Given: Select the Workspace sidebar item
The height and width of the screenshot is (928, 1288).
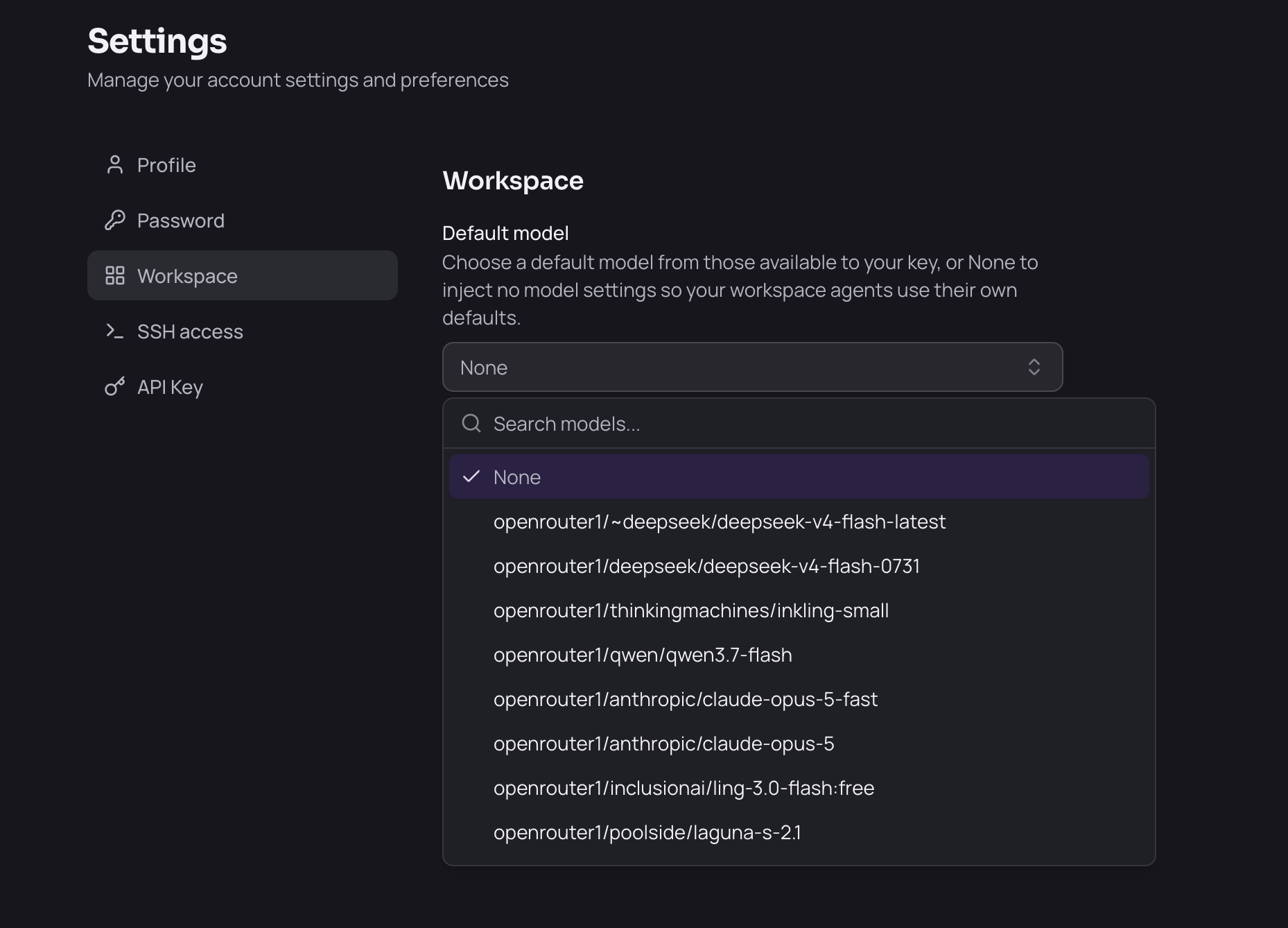Looking at the screenshot, I should [243, 275].
